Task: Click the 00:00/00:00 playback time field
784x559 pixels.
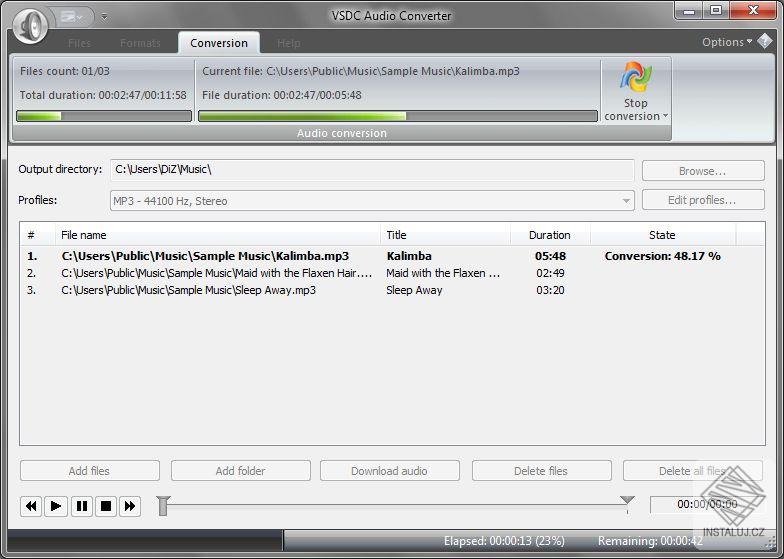Action: [x=706, y=504]
